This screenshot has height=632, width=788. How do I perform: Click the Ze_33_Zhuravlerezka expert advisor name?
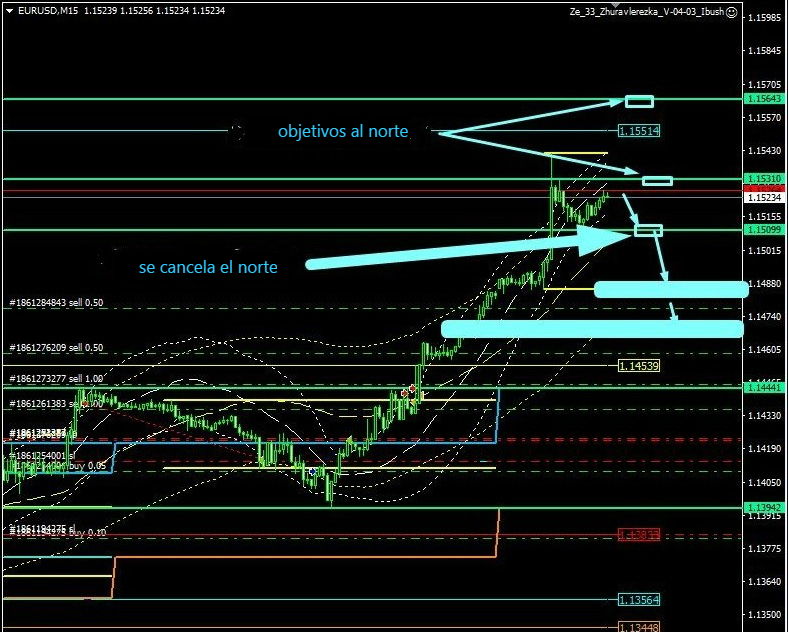point(645,12)
